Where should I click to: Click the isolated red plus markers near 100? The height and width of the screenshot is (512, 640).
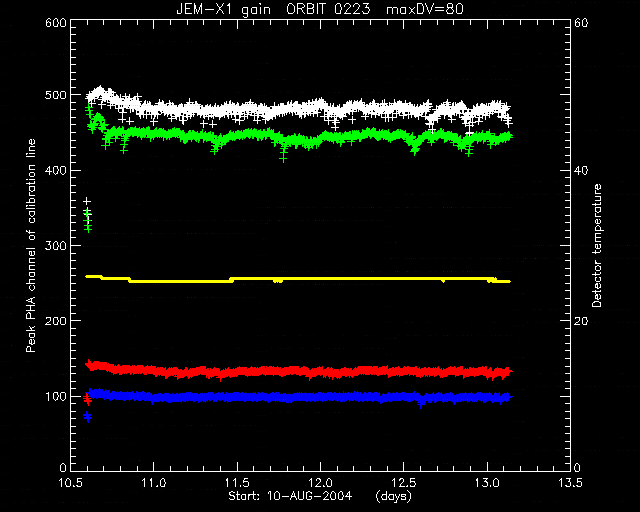pyautogui.click(x=87, y=399)
